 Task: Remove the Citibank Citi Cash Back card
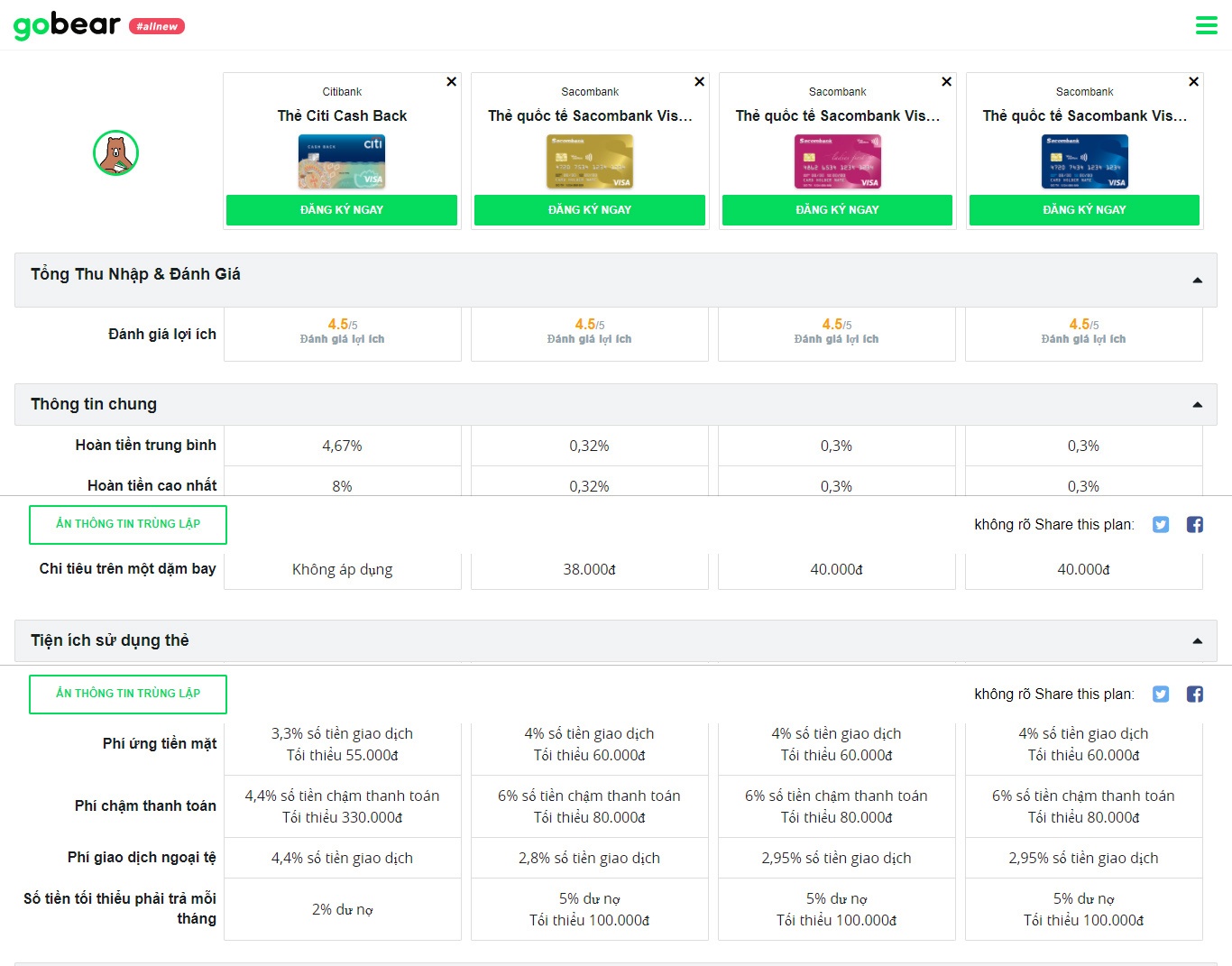coord(451,82)
